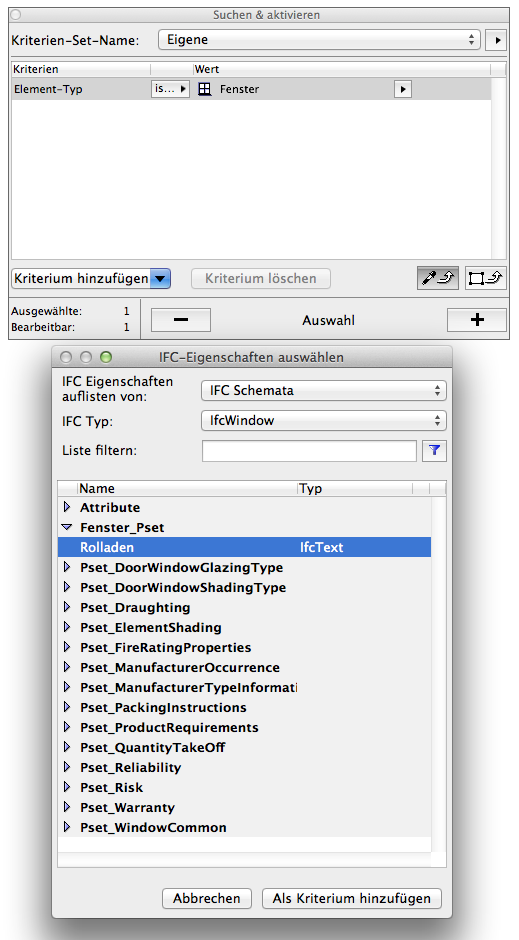Click the minus button to deselect elements
The height and width of the screenshot is (940, 519).
point(180,320)
